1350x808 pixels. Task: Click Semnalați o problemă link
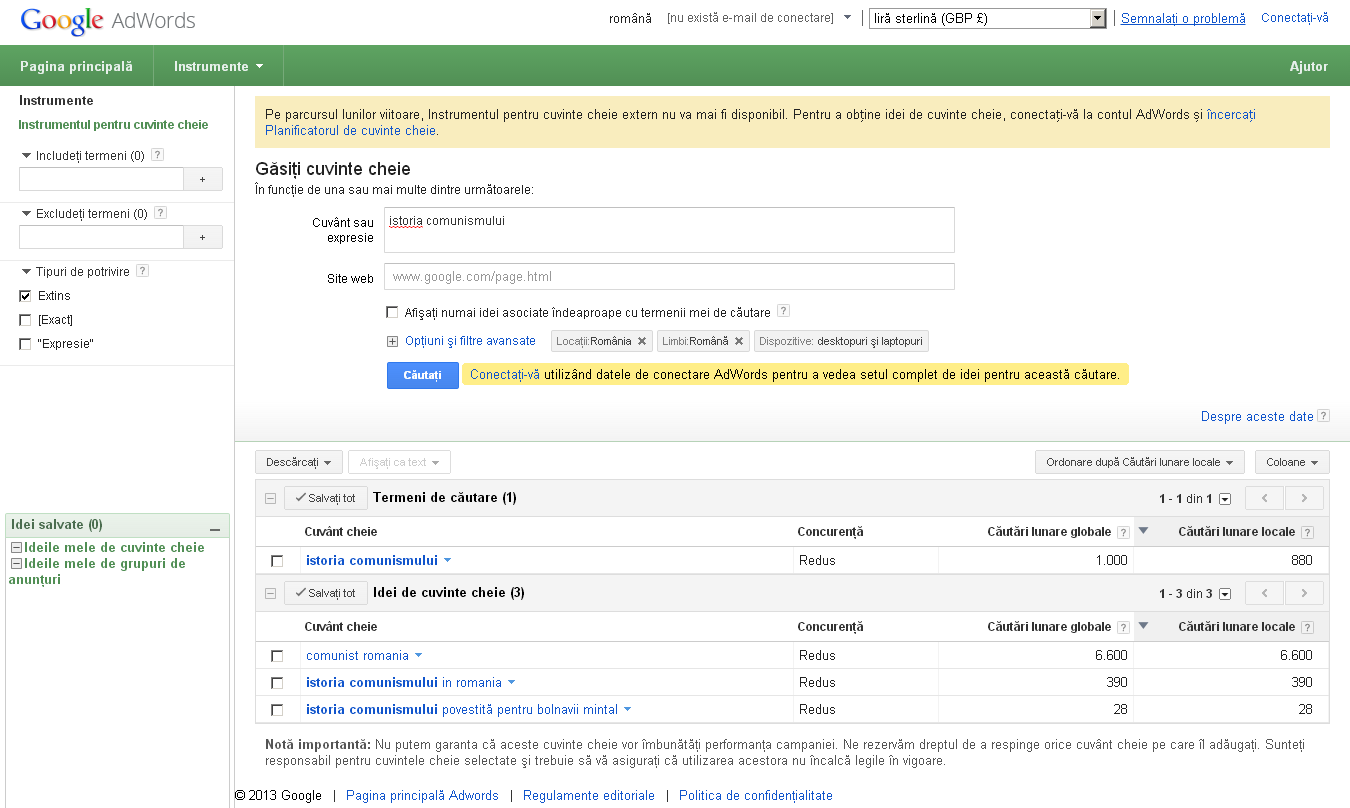point(1183,18)
